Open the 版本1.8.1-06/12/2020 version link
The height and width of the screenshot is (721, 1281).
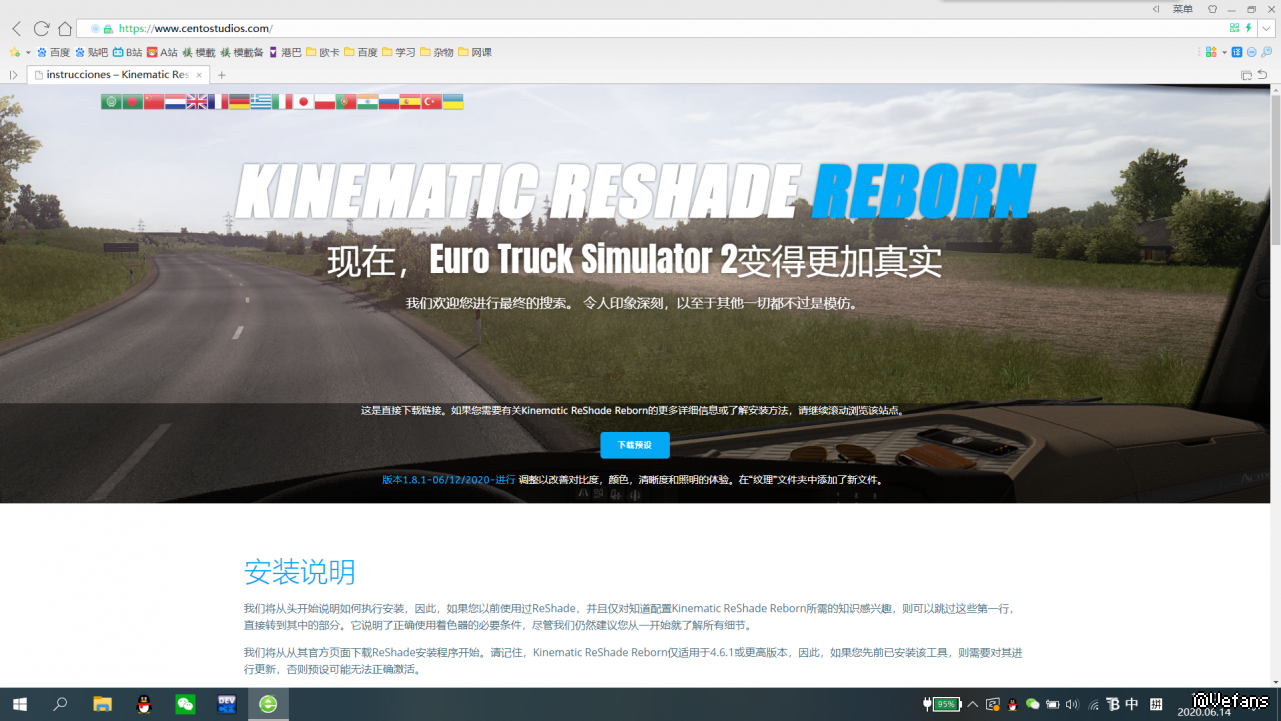pos(449,480)
